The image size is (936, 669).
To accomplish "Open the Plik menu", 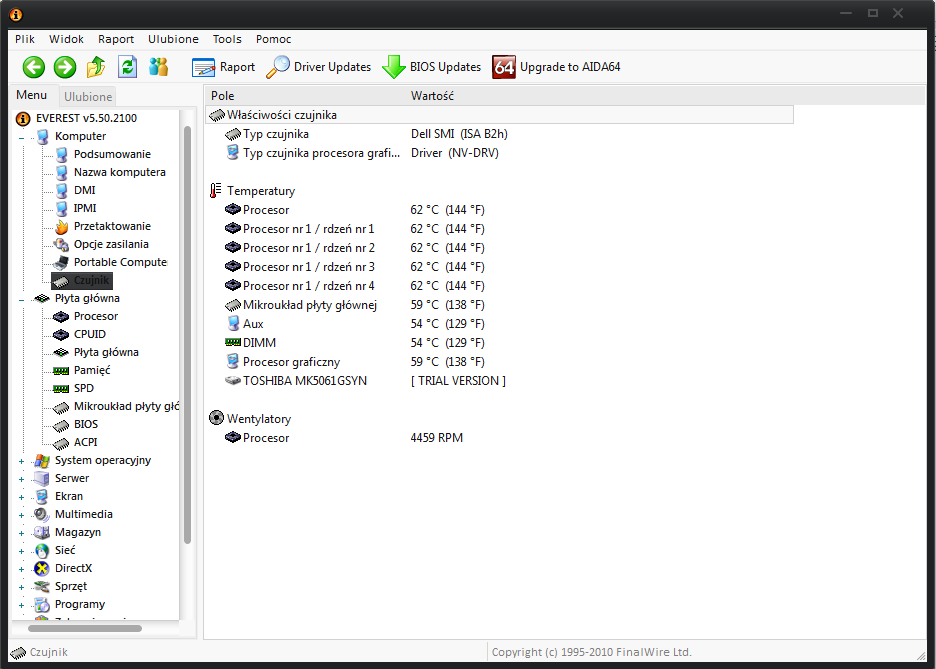I will click(x=25, y=39).
